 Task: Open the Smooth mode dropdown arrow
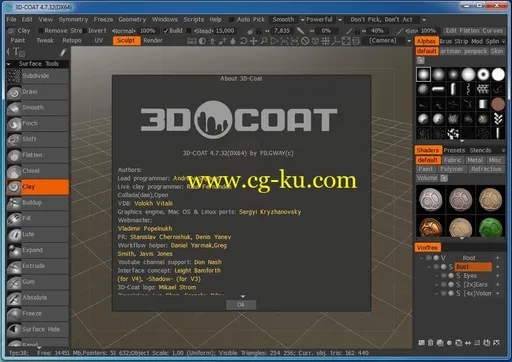[302, 20]
